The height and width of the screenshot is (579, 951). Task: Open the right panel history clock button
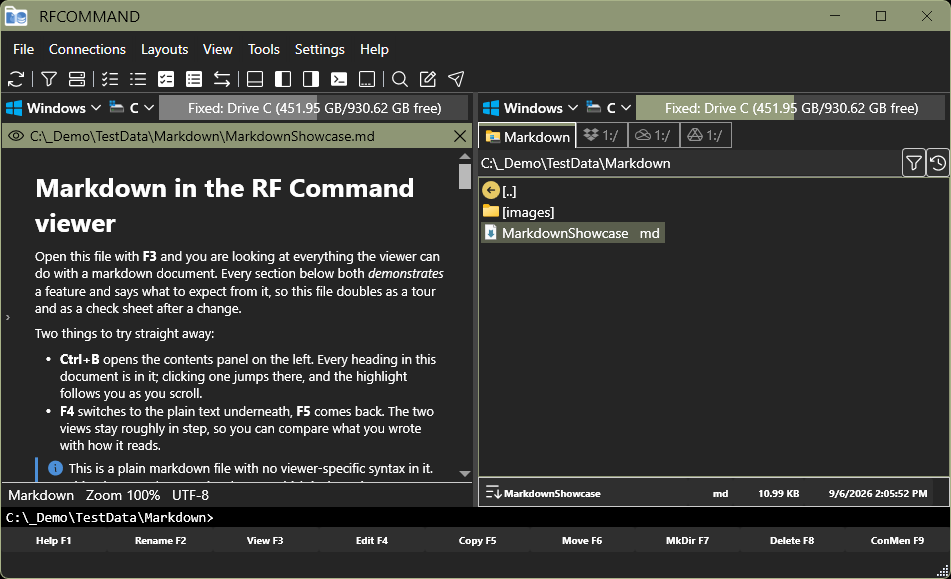point(938,162)
